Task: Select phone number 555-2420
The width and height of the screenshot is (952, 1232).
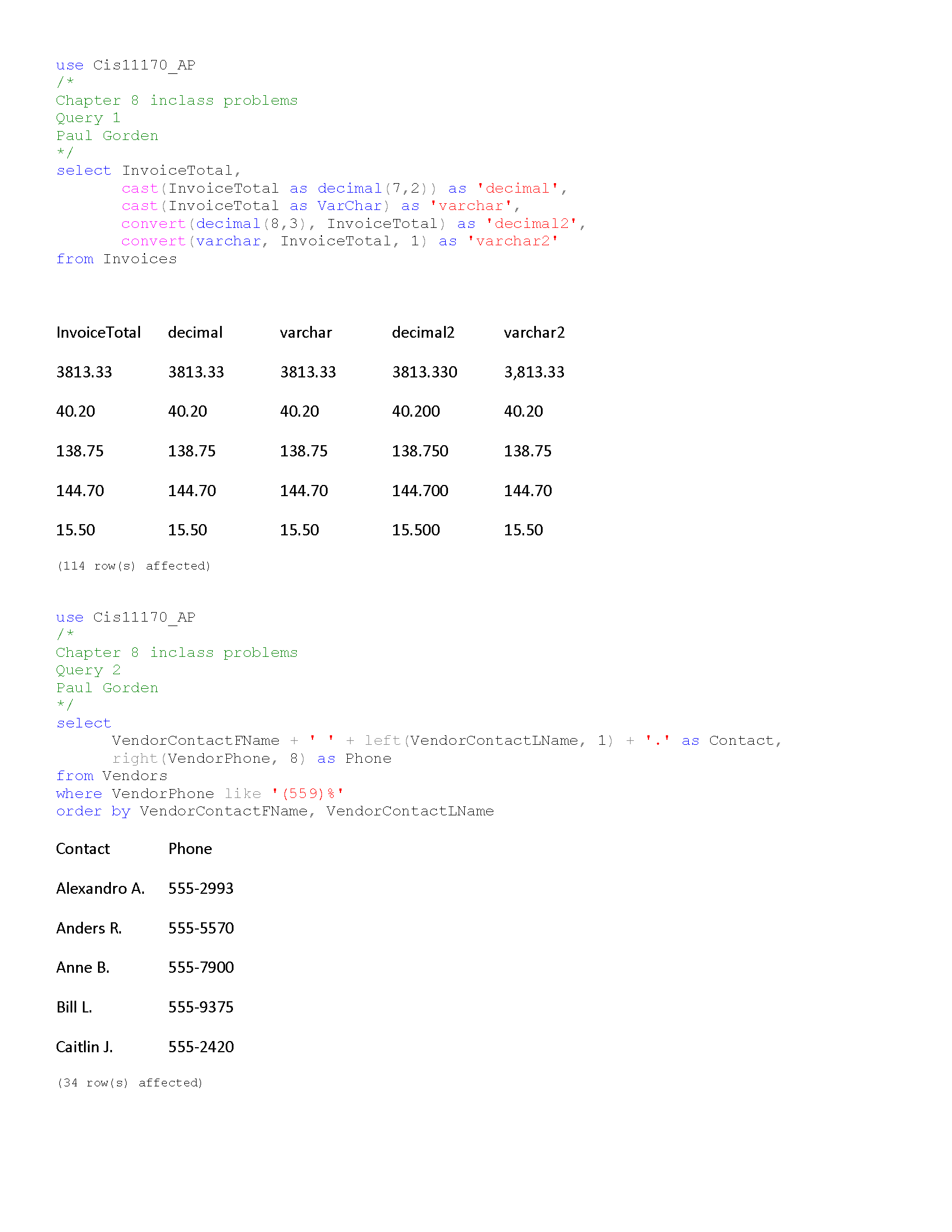Action: (201, 1047)
